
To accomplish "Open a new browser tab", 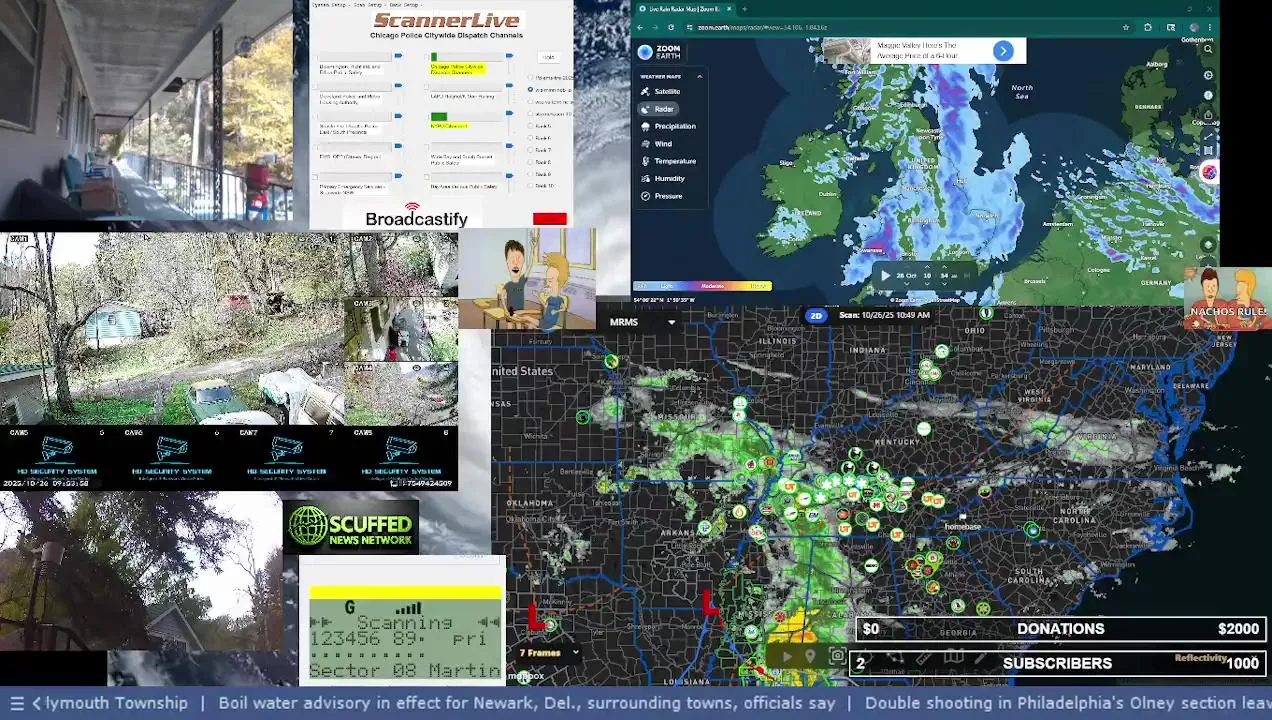I will coord(744,9).
